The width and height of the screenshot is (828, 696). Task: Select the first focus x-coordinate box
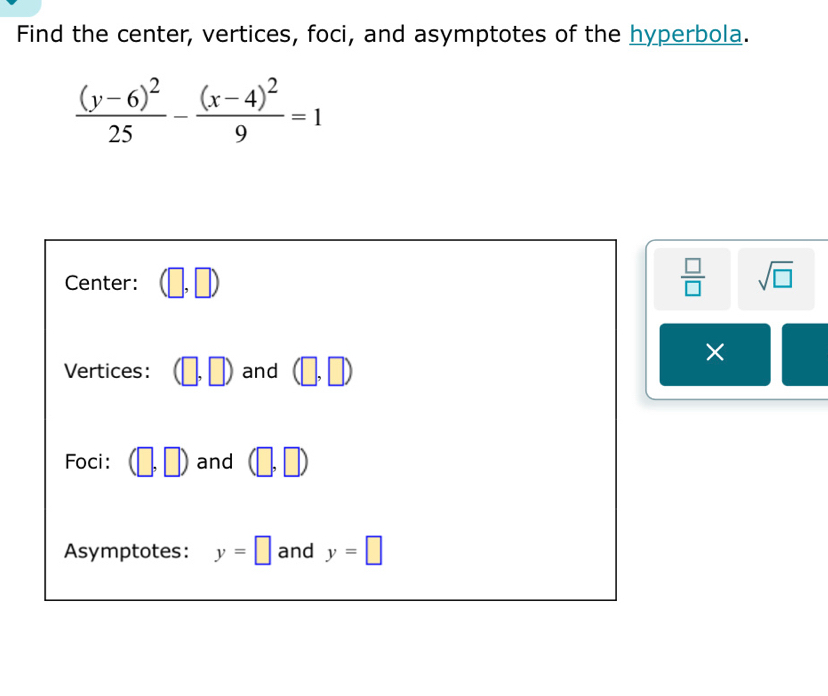click(146, 463)
